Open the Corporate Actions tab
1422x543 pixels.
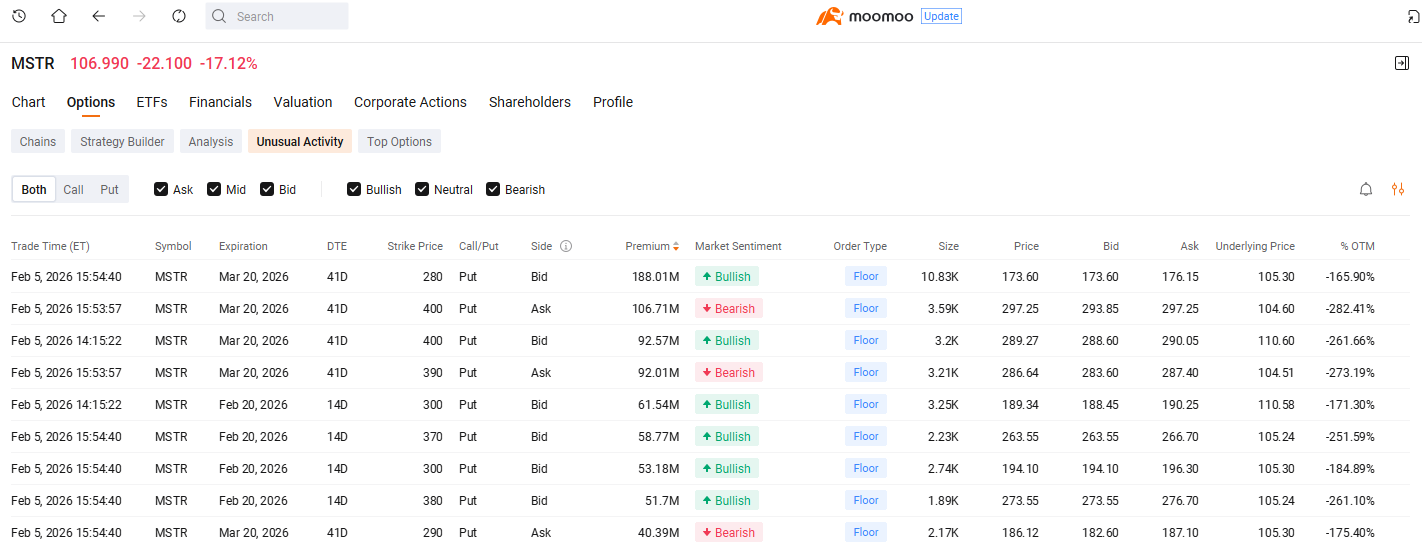point(410,102)
